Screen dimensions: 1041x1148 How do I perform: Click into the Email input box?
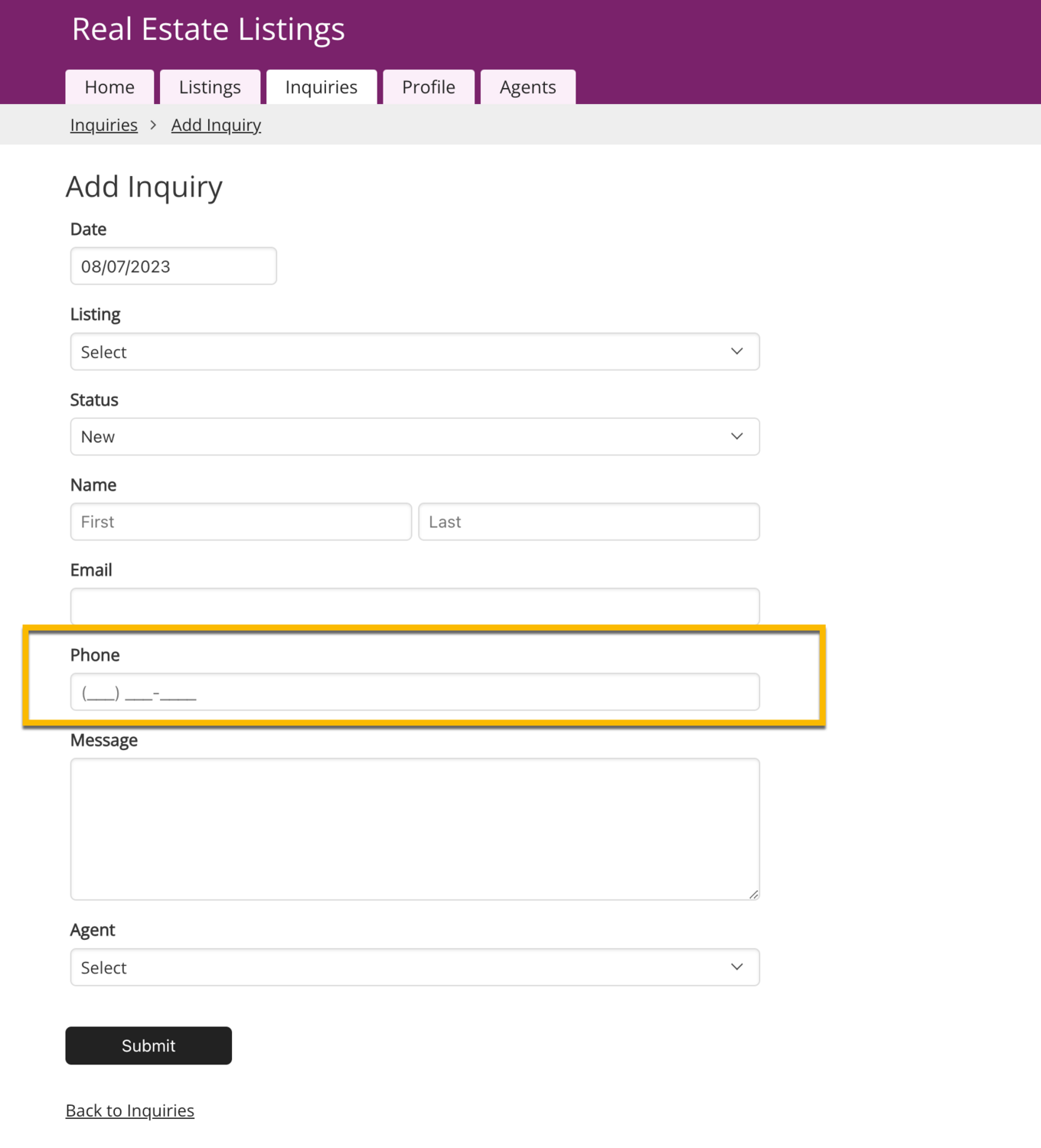point(414,606)
